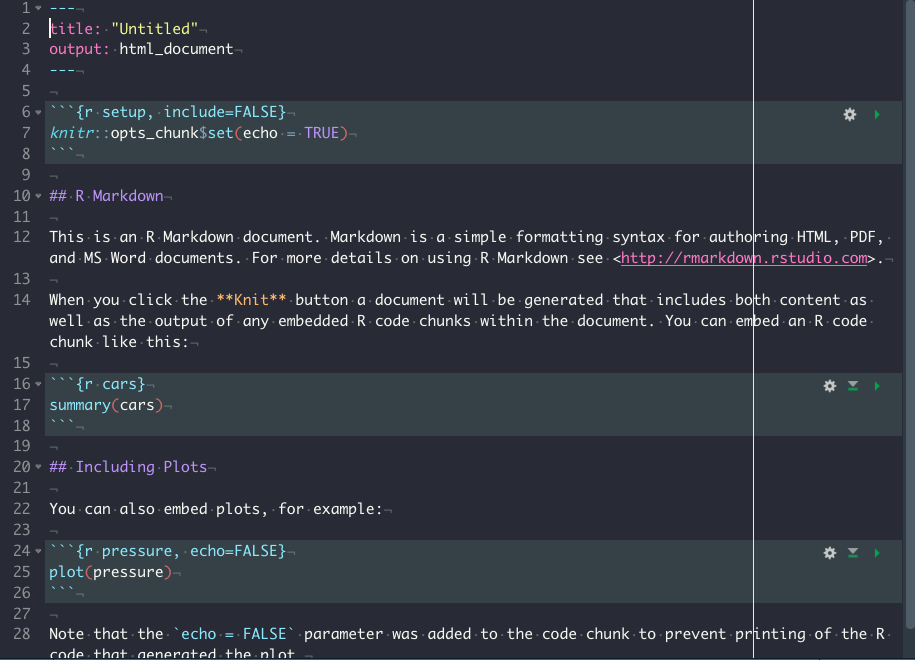Screen dimensions: 915x660
Task: Run all chunks above the cars chunk
Action: tap(853, 386)
